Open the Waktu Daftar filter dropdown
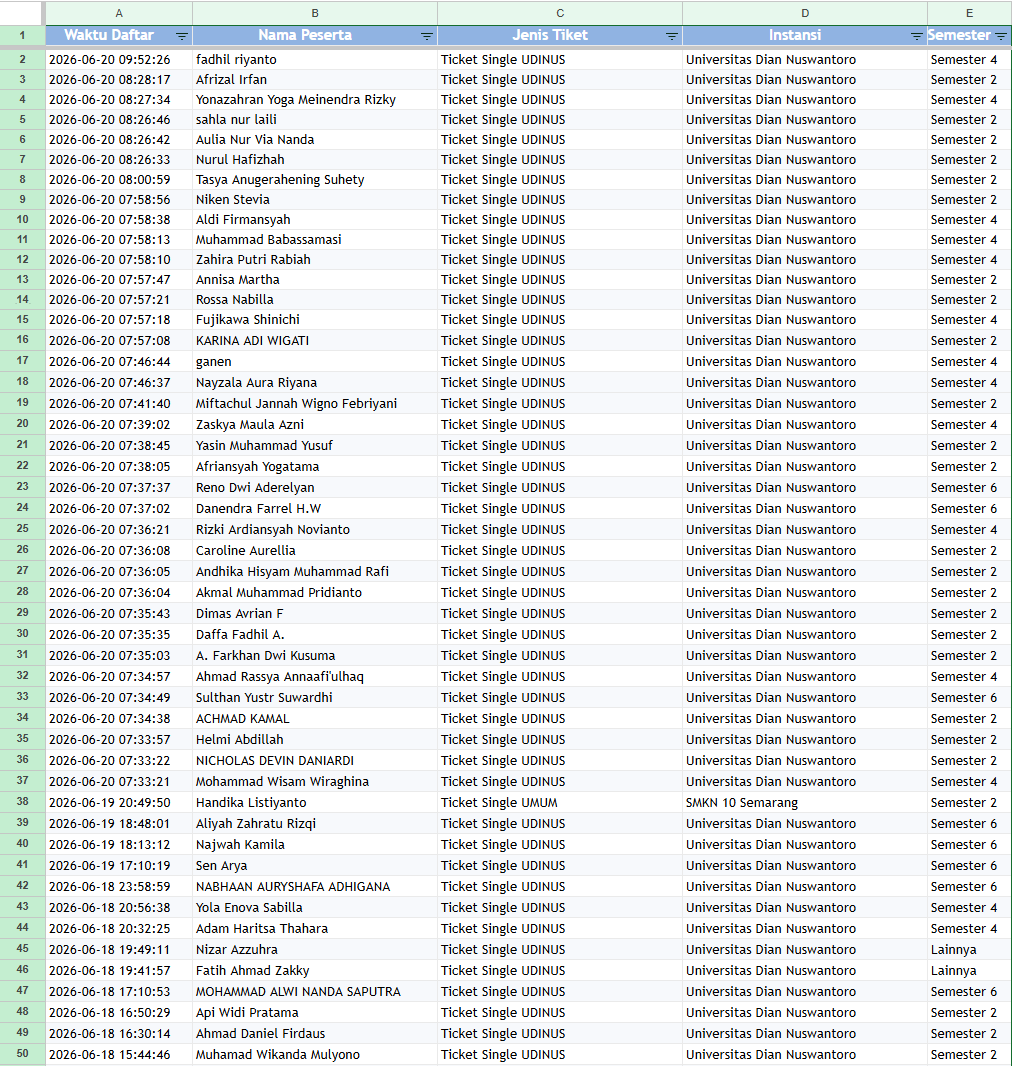This screenshot has height=1066, width=1012. [x=181, y=36]
